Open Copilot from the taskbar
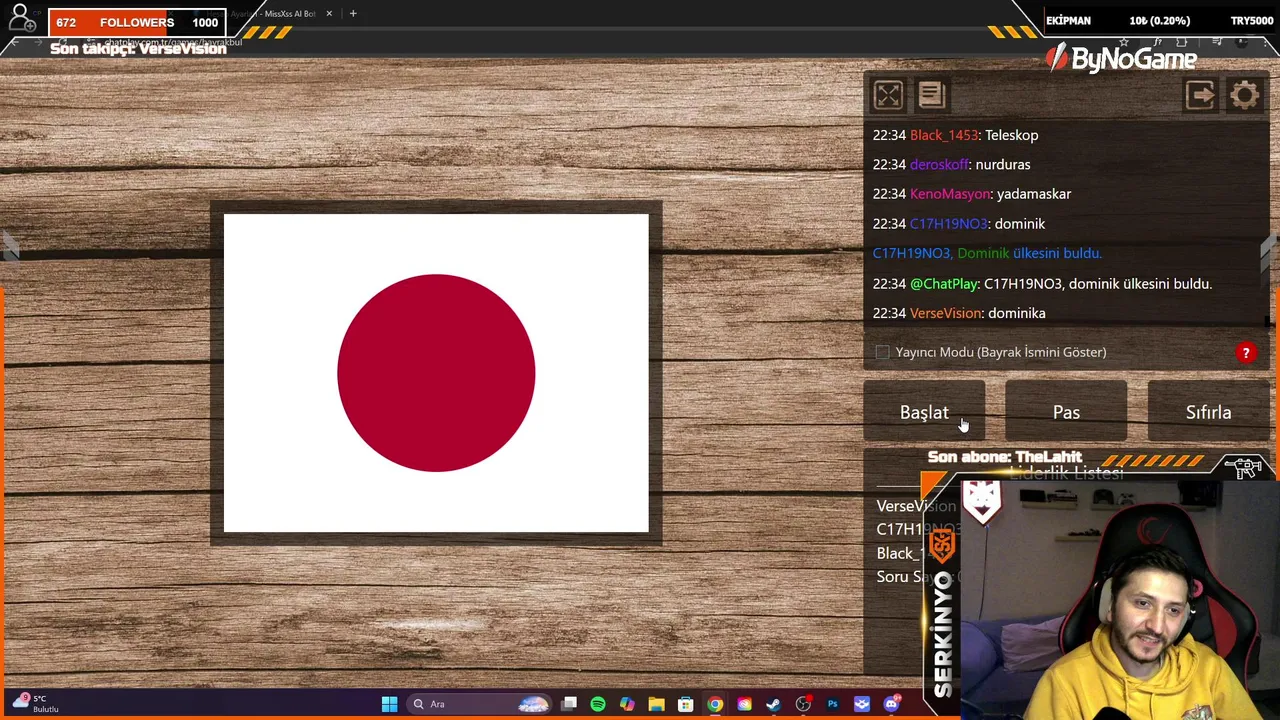 pyautogui.click(x=627, y=704)
